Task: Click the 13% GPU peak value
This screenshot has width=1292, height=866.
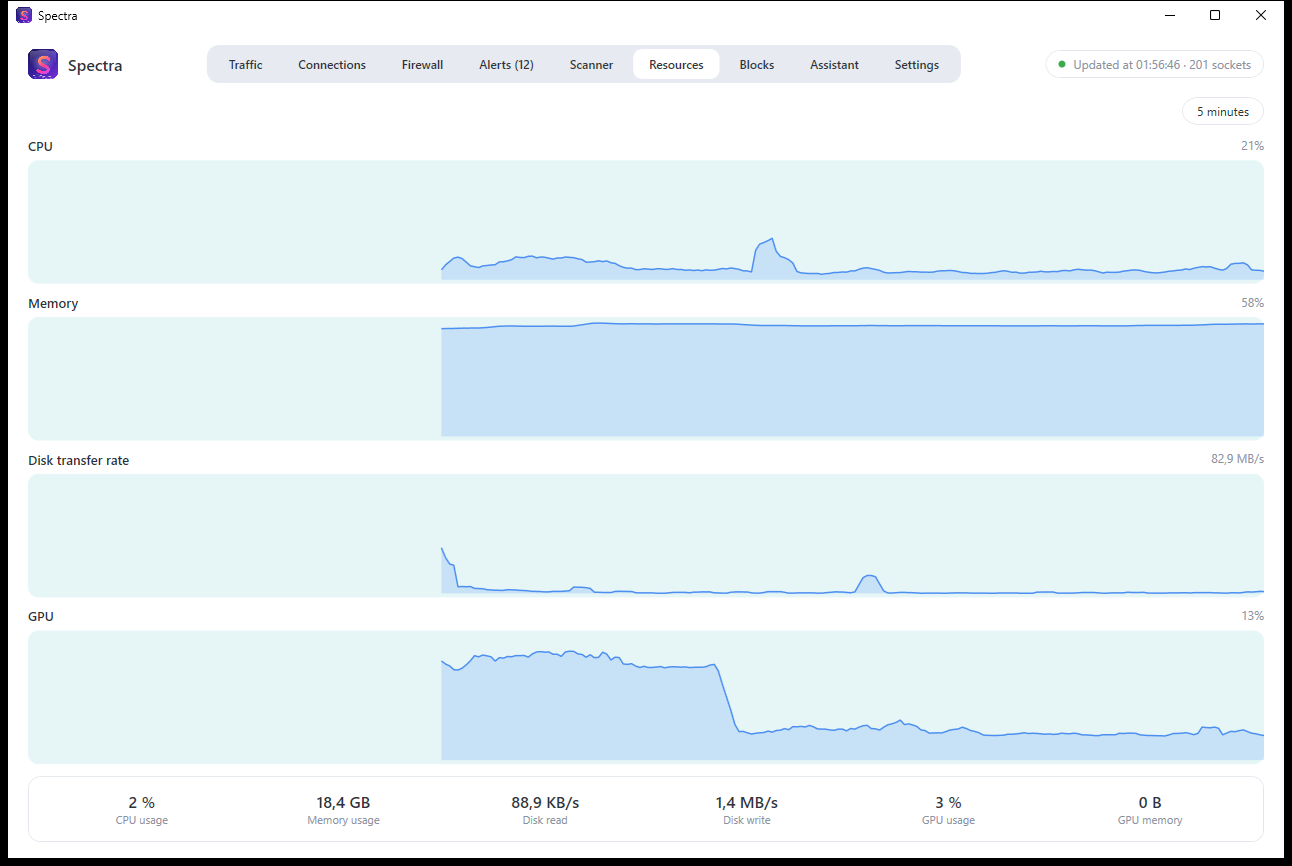Action: pyautogui.click(x=1252, y=616)
